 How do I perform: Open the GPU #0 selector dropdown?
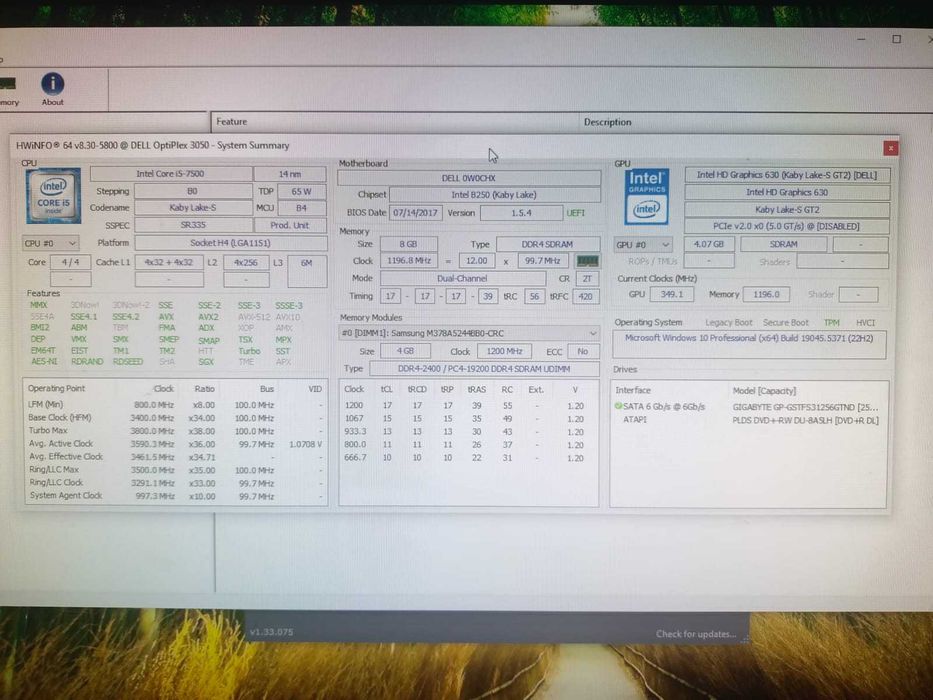tap(643, 245)
